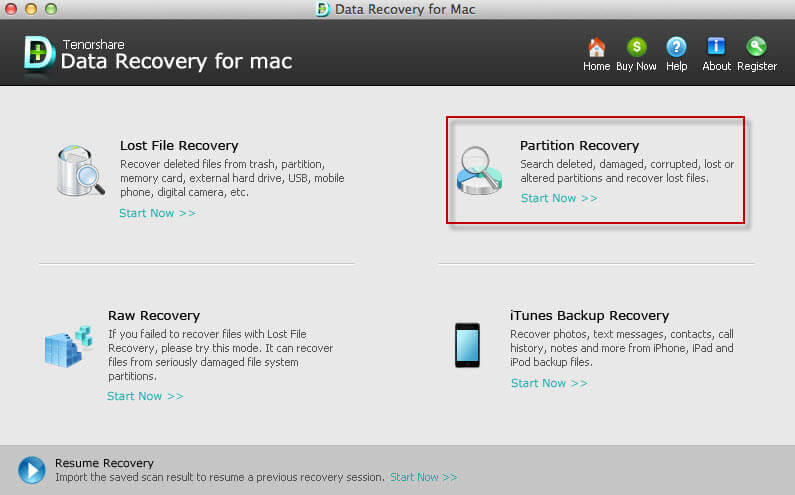Click the Raw Recovery description paragraph
795x495 pixels.
tap(221, 355)
